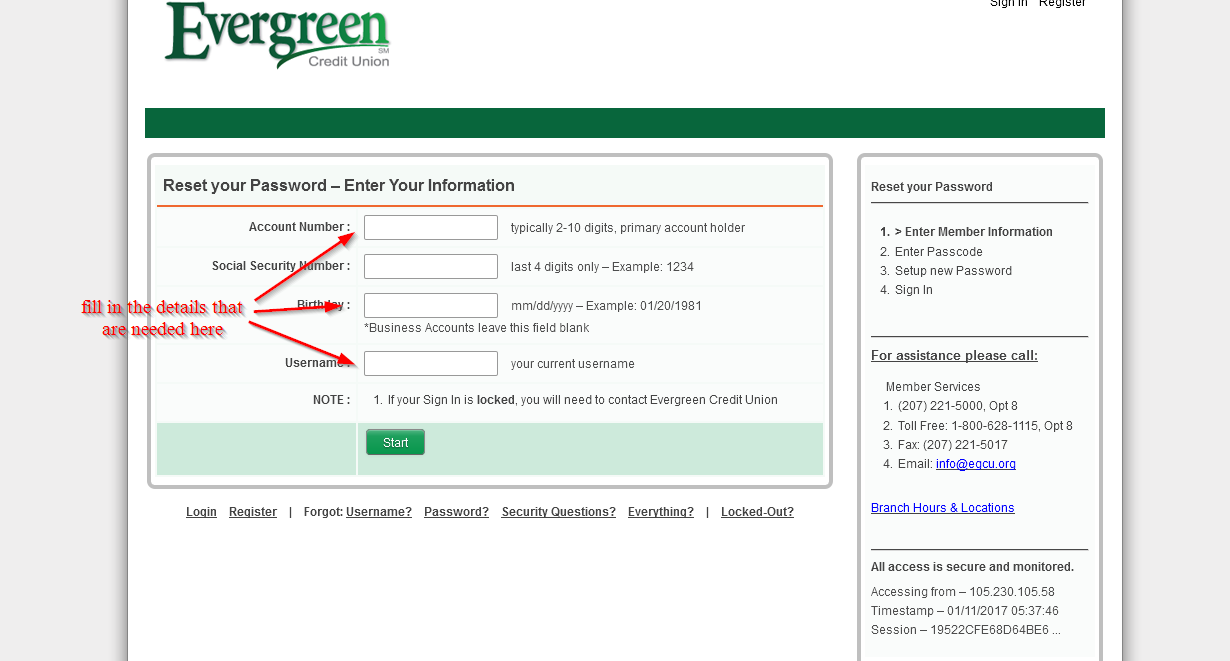
Task: Click the Social Security Number field
Action: click(x=431, y=267)
